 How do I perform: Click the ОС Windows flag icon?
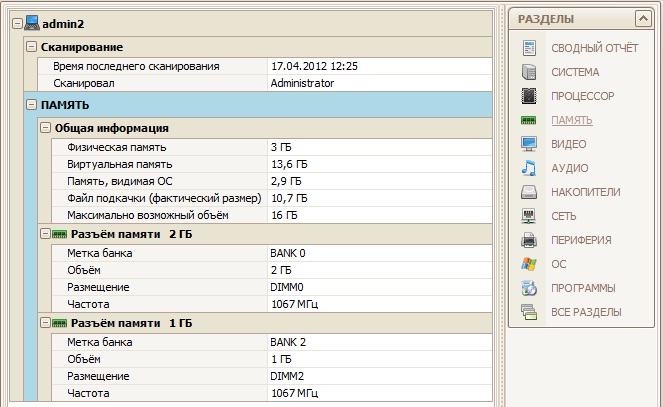[529, 264]
